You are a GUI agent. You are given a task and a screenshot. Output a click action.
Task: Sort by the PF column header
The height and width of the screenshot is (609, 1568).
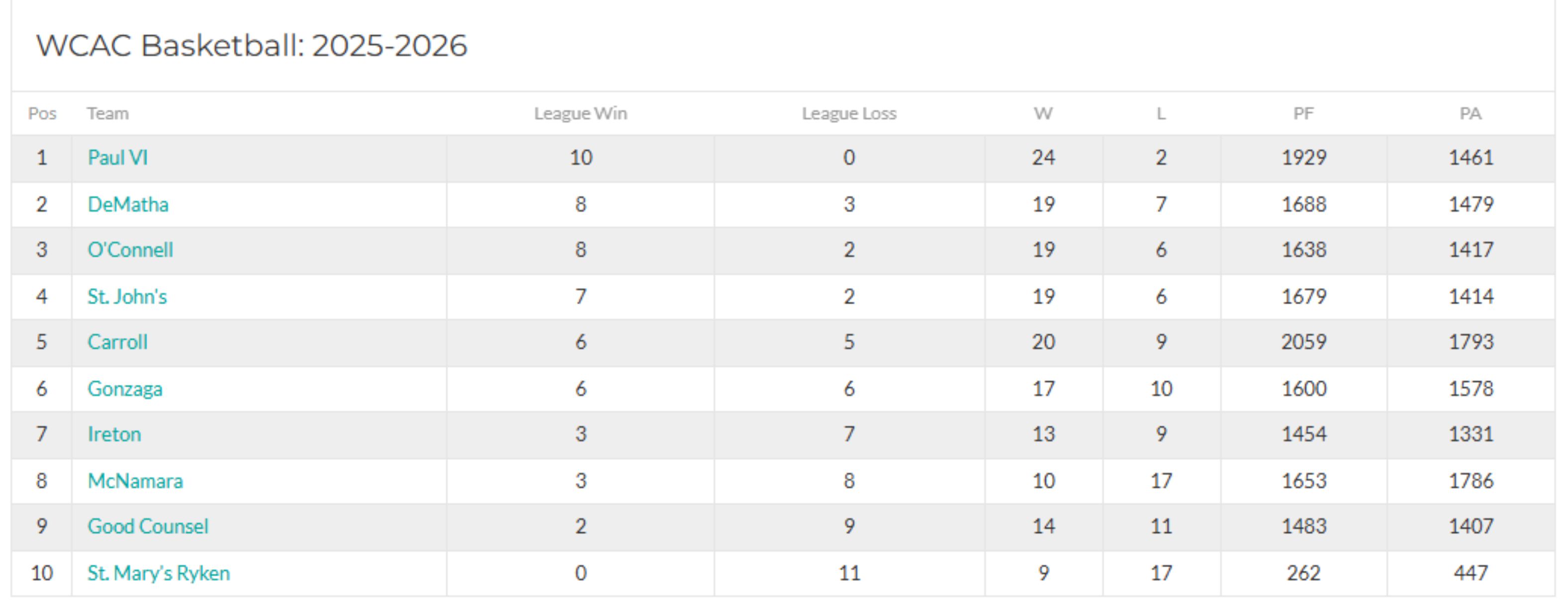[1304, 114]
